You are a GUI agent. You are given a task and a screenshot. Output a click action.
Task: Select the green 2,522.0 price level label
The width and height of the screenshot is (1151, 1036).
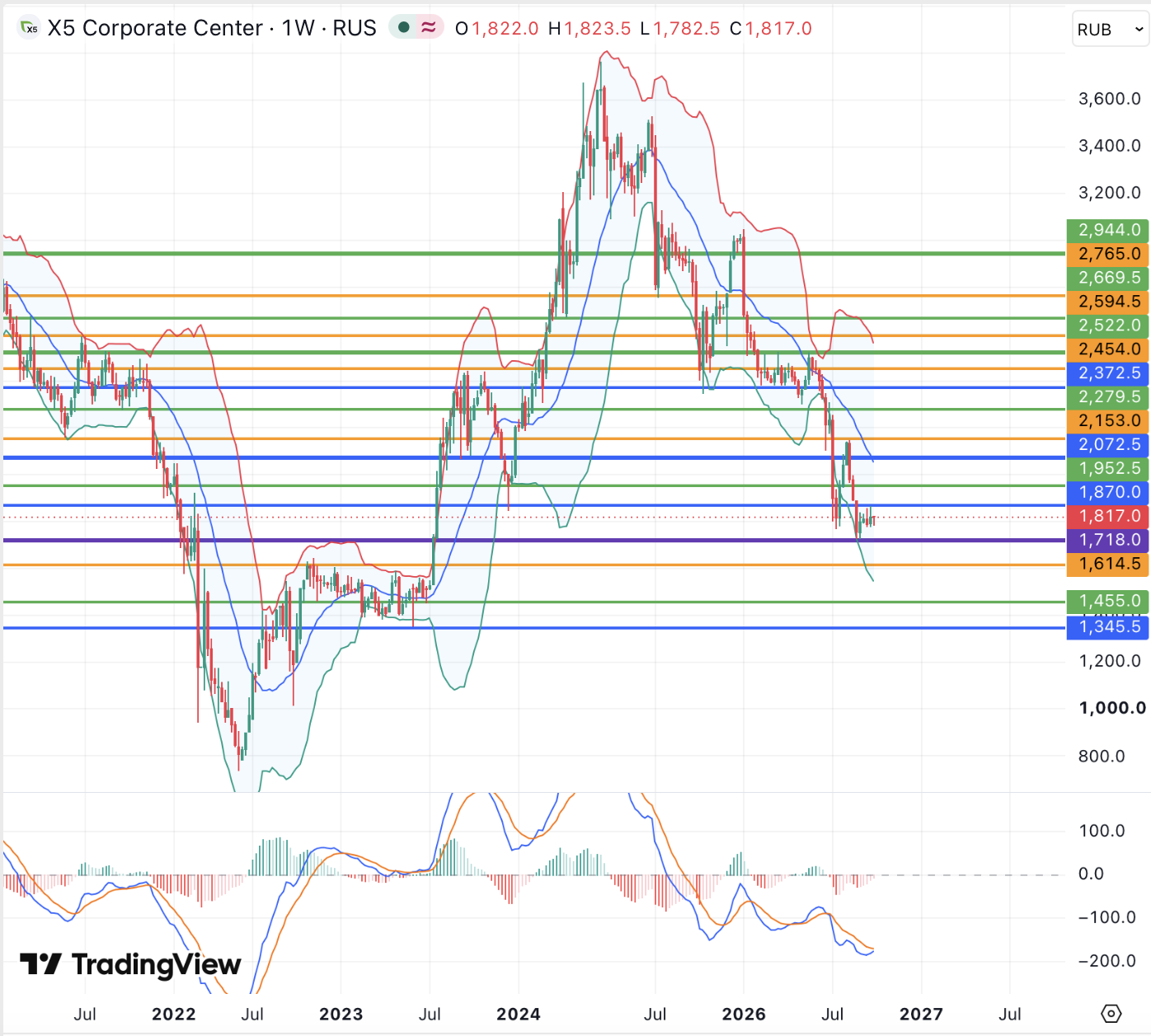[x=1107, y=326]
